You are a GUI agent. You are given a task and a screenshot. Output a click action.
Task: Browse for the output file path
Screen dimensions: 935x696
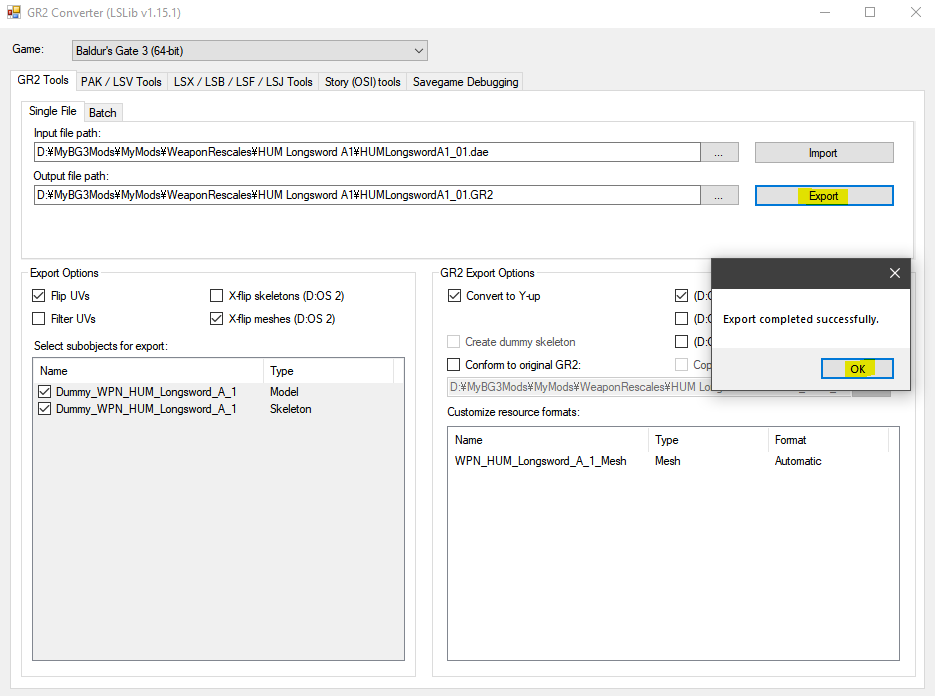tap(719, 196)
